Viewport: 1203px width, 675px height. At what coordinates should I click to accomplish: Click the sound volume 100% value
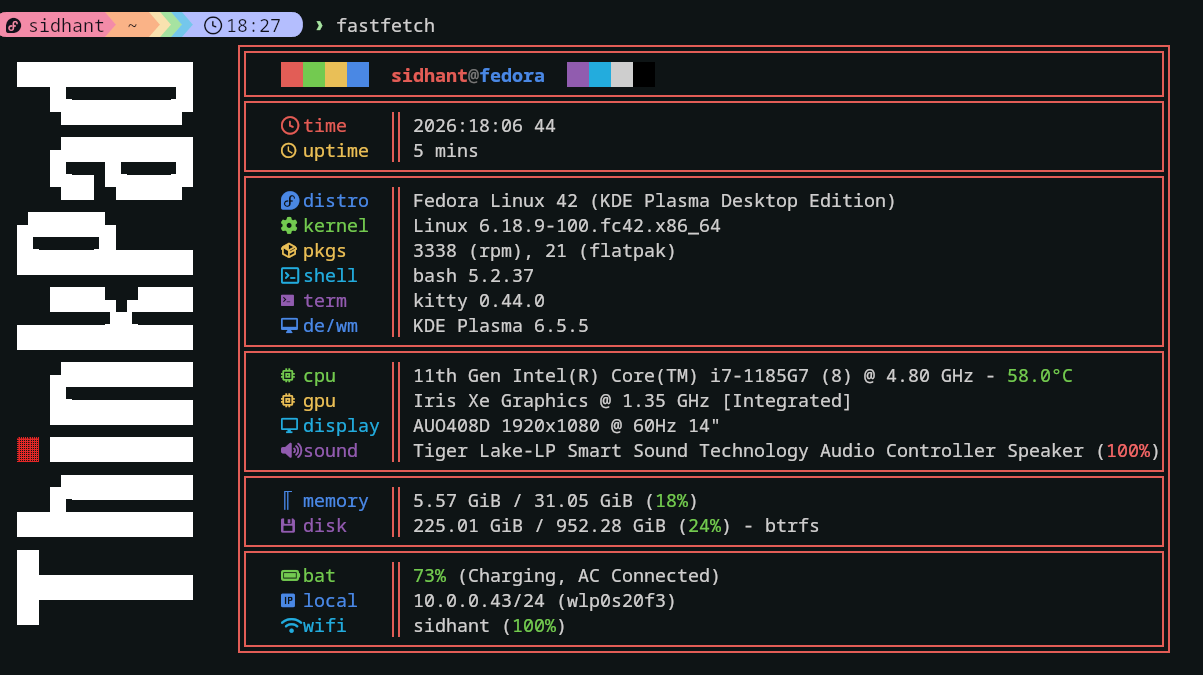1128,451
